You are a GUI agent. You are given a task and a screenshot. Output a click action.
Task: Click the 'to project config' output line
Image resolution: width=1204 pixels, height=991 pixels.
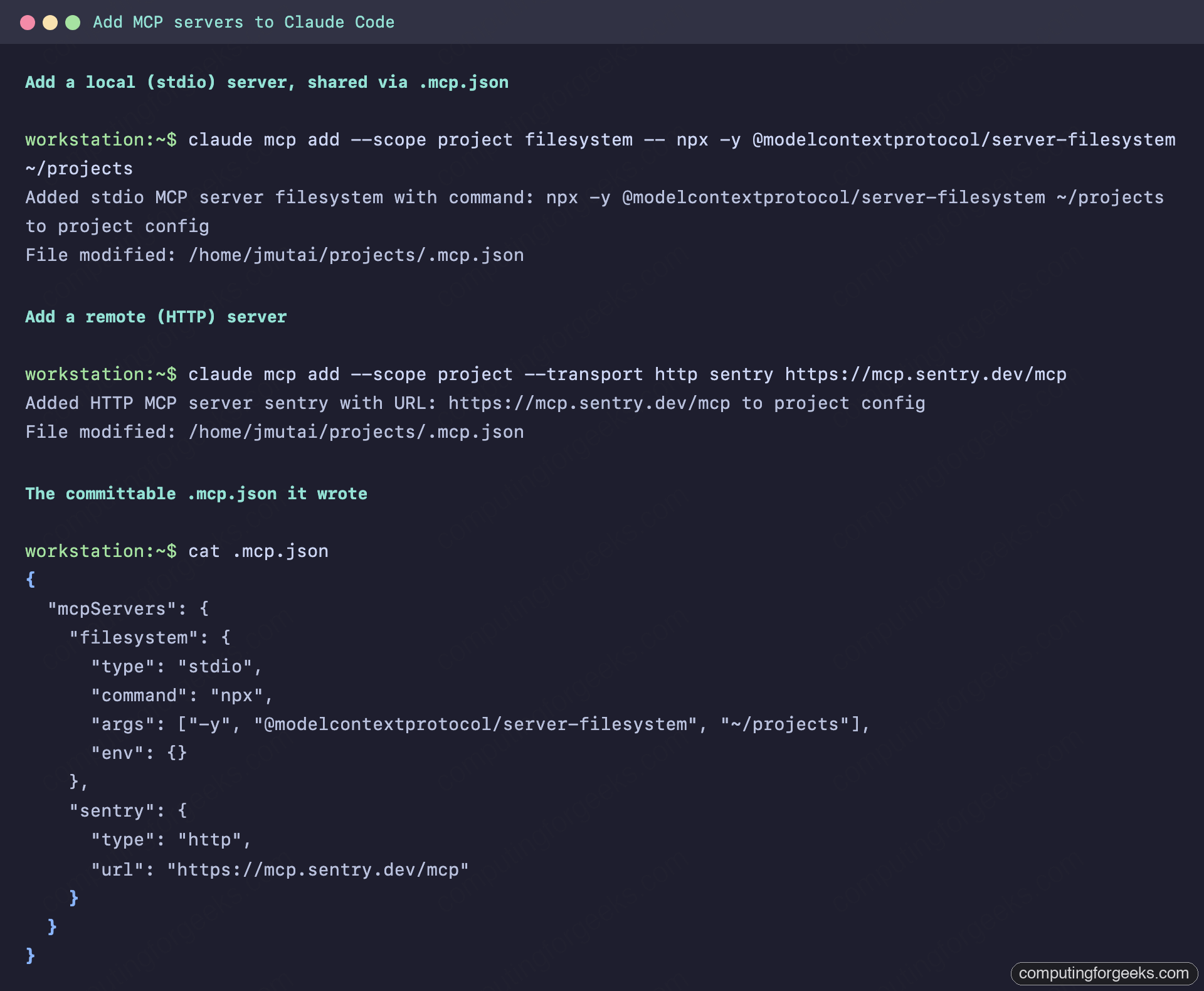tap(117, 226)
